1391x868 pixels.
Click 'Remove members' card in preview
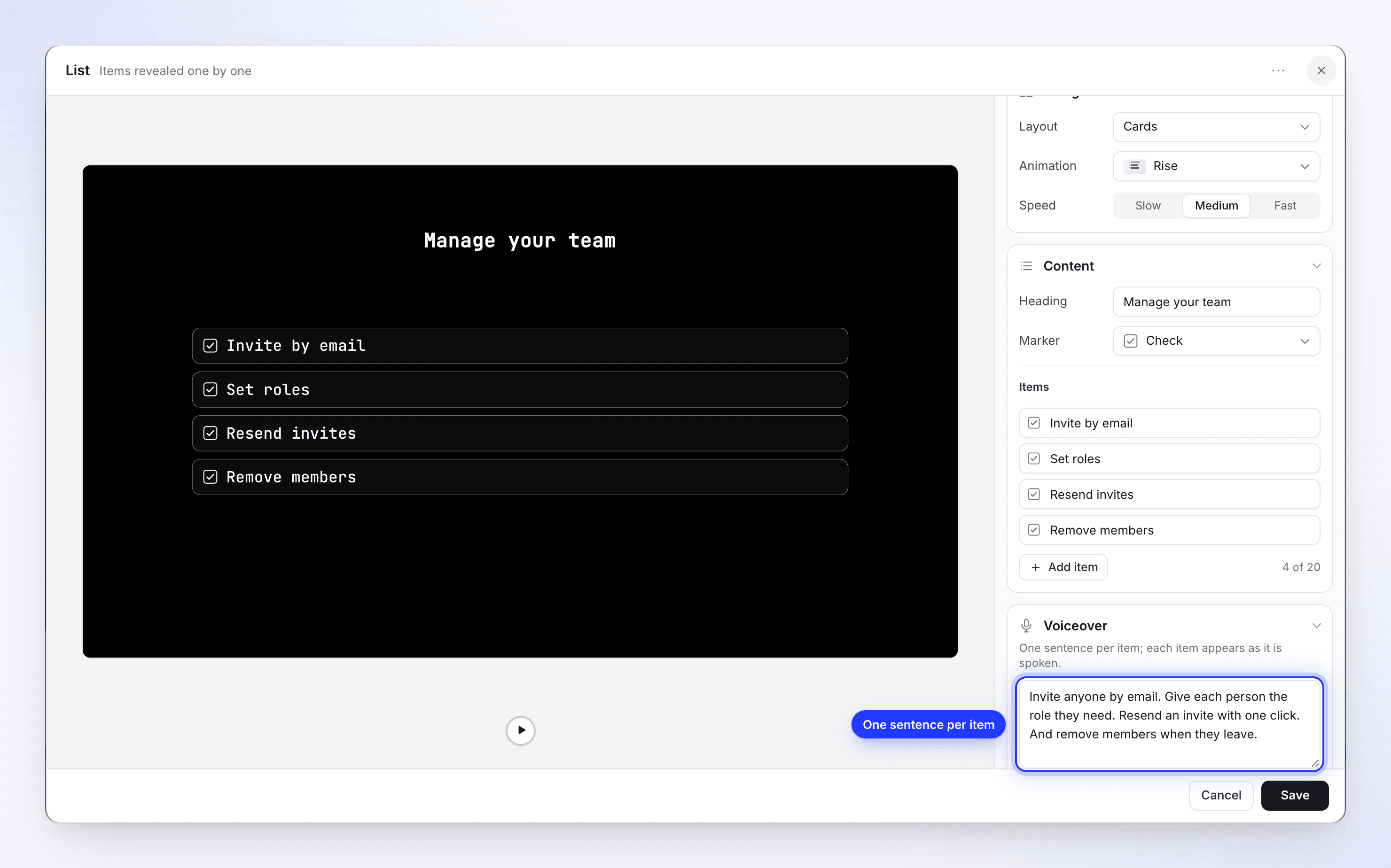coord(520,477)
